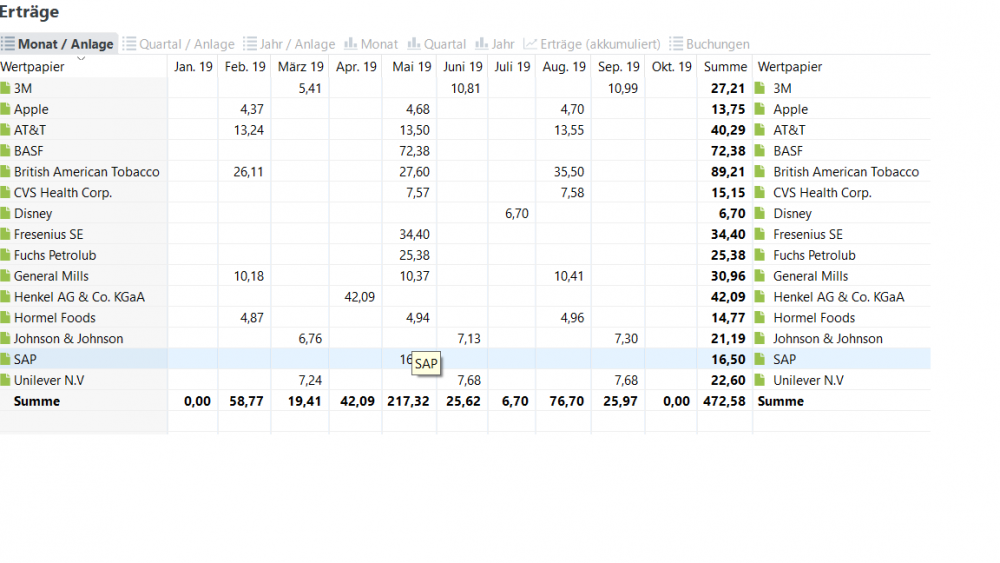This screenshot has height=563, width=1000.
Task: Select 3M Sep. 19 value 10,99
Action: pos(622,88)
